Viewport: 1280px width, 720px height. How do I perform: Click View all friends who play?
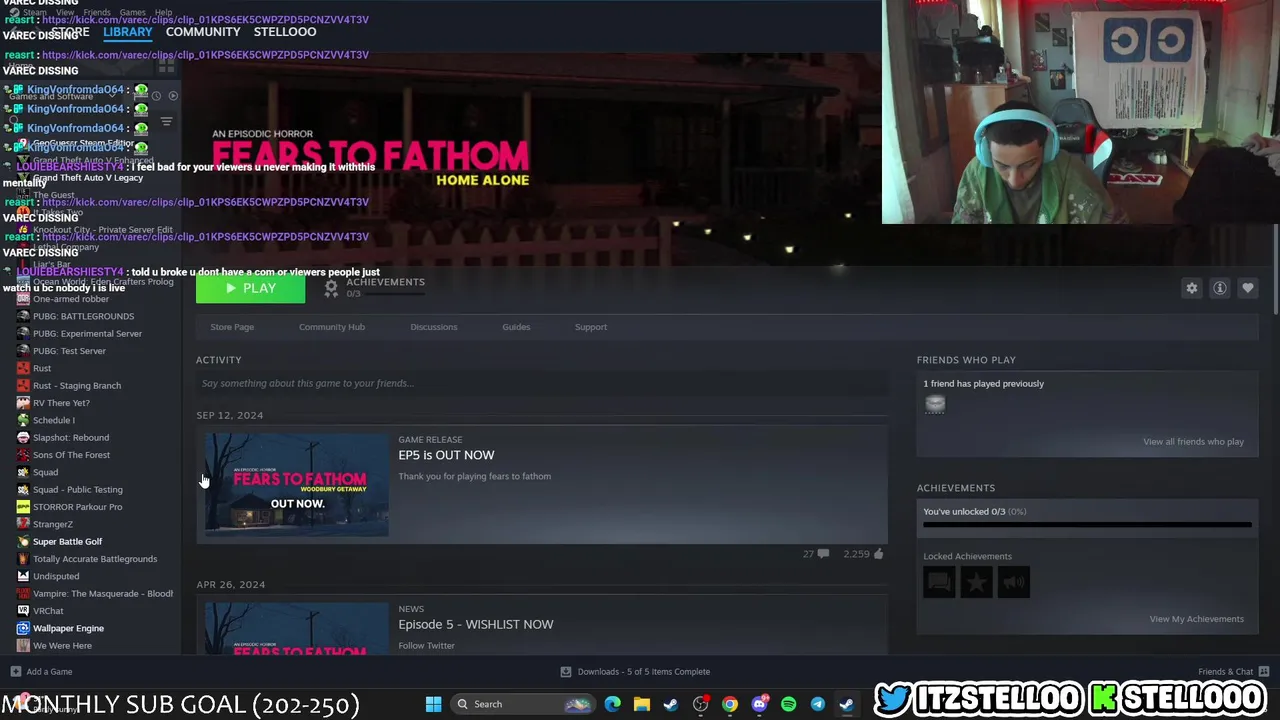pos(1193,441)
